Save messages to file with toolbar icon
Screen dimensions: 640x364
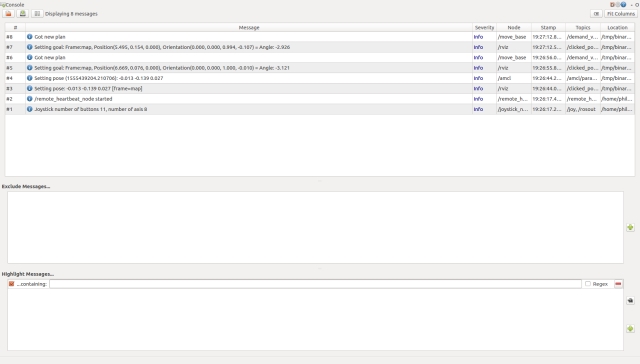coord(23,13)
